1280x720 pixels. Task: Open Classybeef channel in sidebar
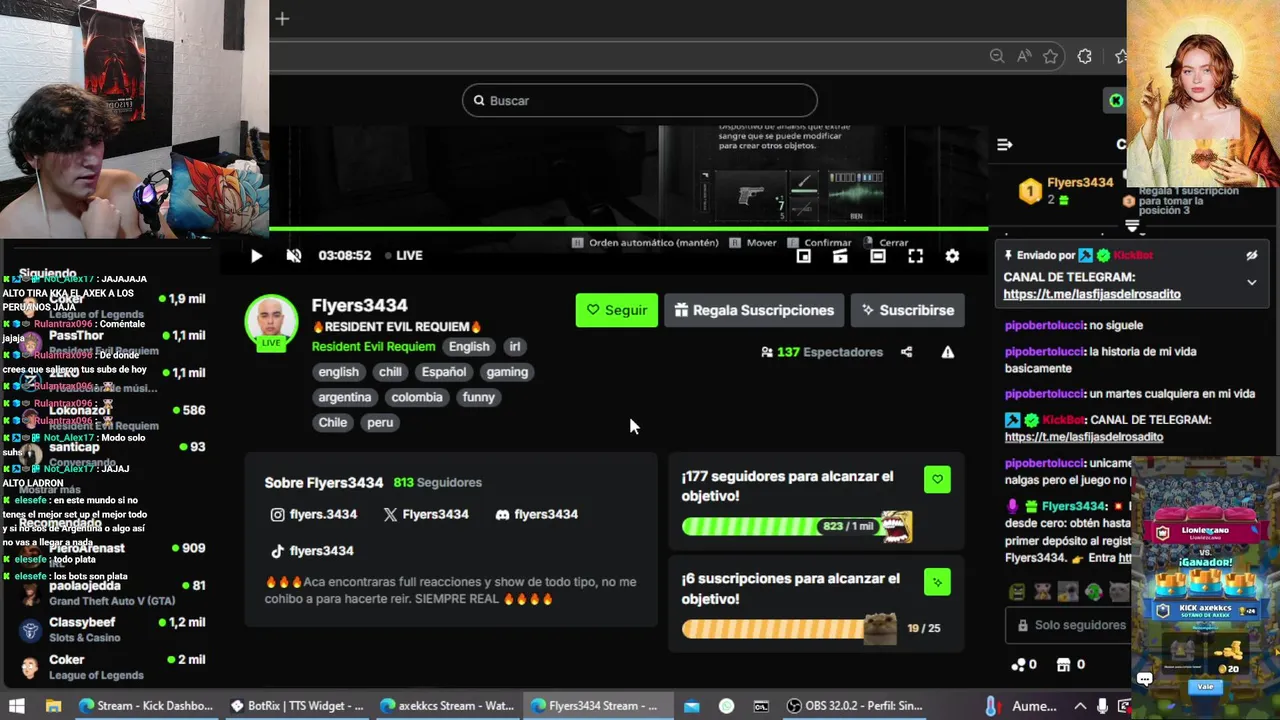113,629
